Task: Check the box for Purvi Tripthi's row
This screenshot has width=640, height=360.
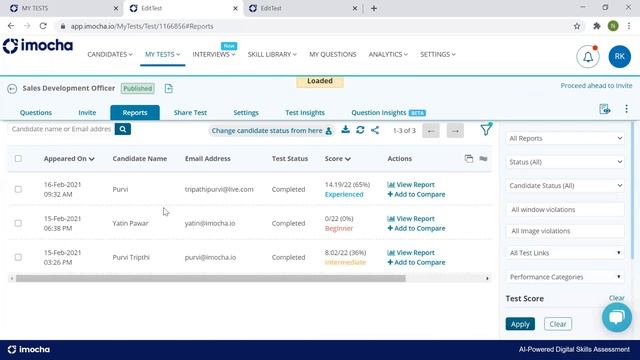Action: (18, 257)
